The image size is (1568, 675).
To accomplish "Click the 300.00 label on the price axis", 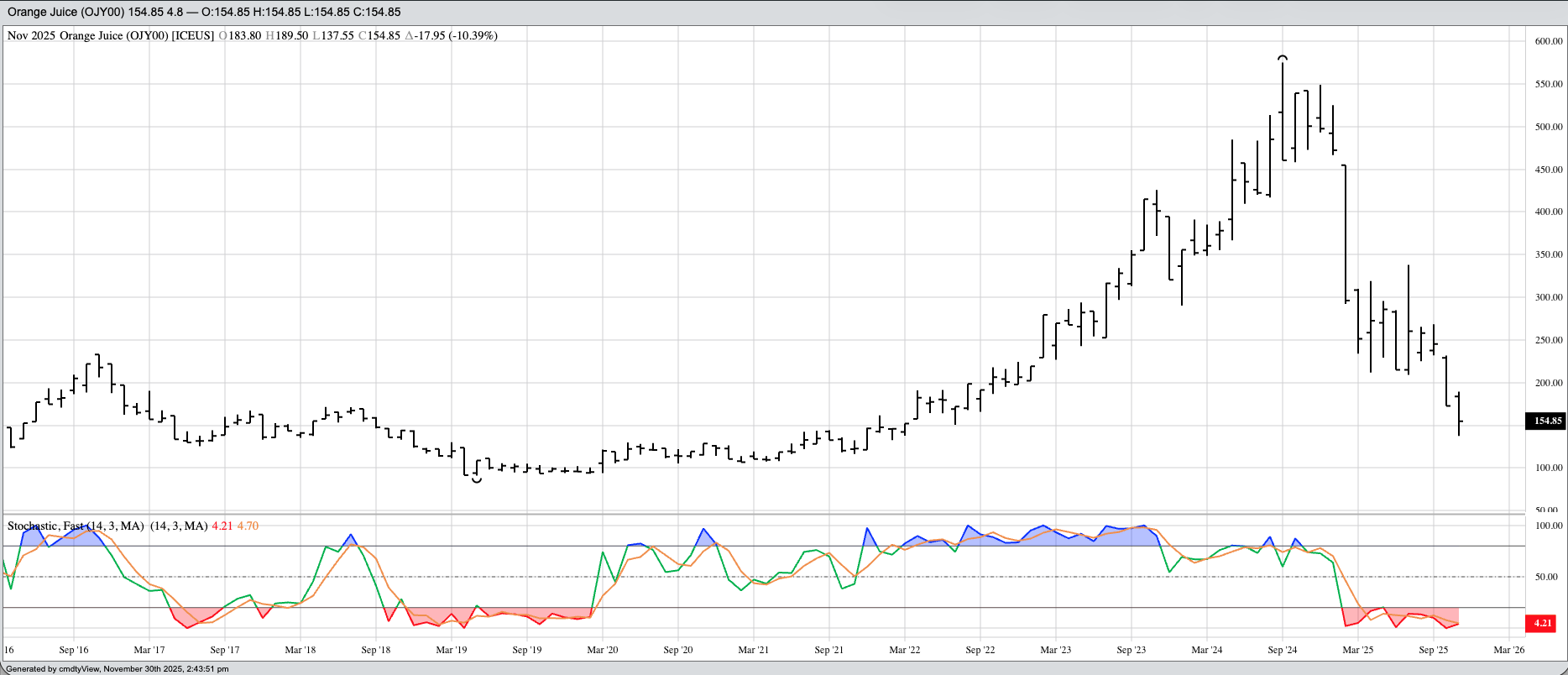I will click(x=1549, y=297).
